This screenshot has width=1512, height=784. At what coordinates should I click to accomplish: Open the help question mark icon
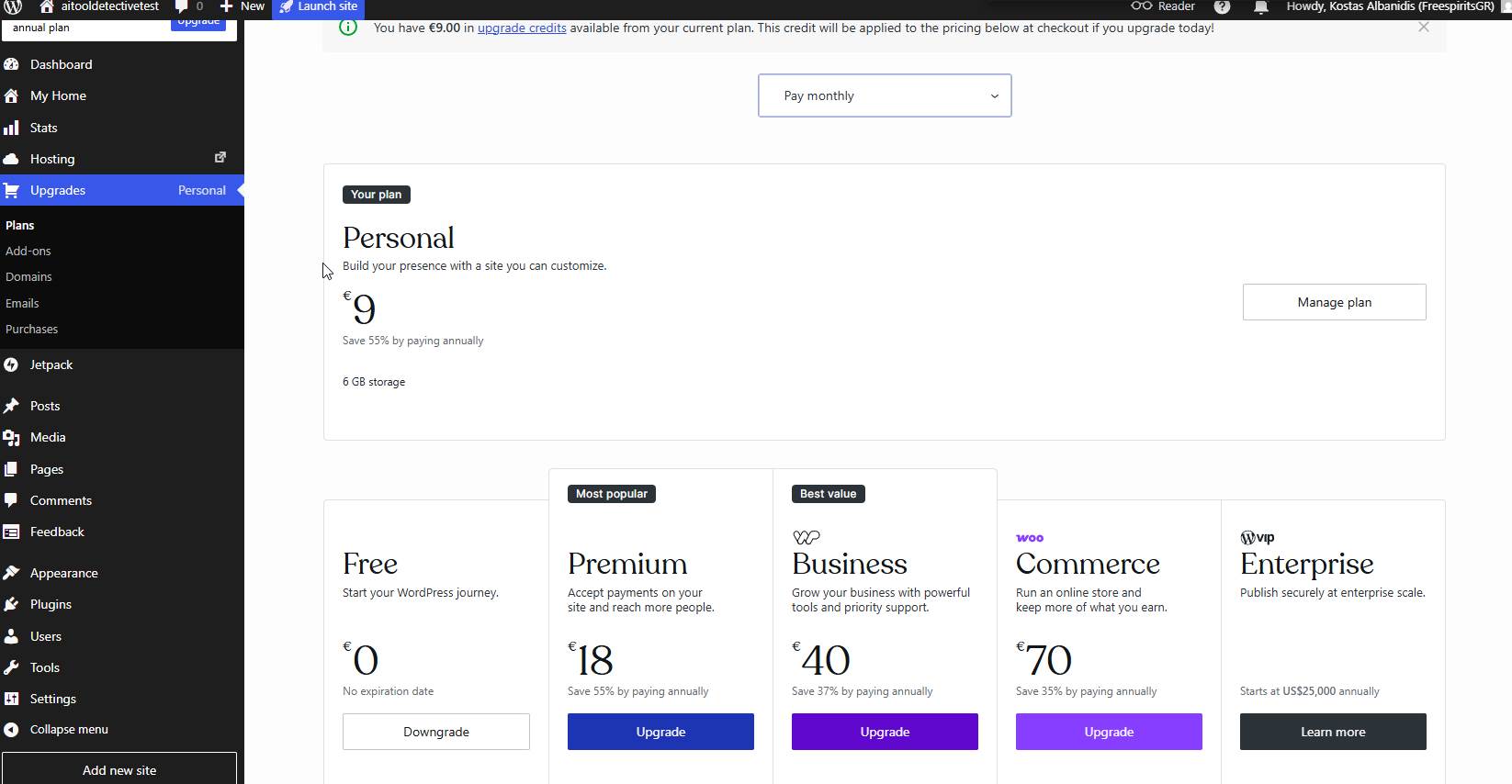1222,6
